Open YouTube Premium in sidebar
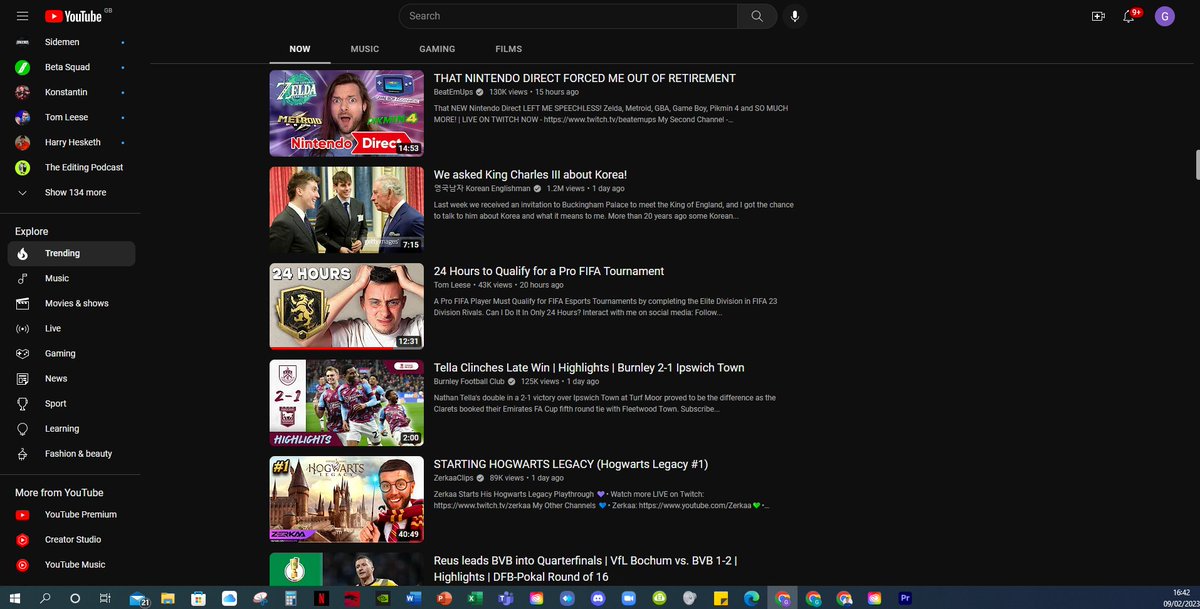This screenshot has height=609, width=1200. pos(71,515)
